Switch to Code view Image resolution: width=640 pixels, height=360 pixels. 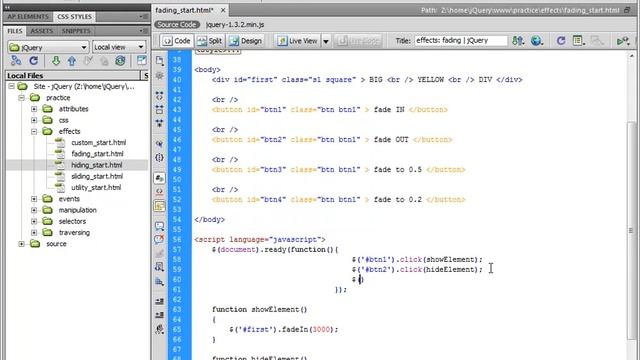pos(176,41)
